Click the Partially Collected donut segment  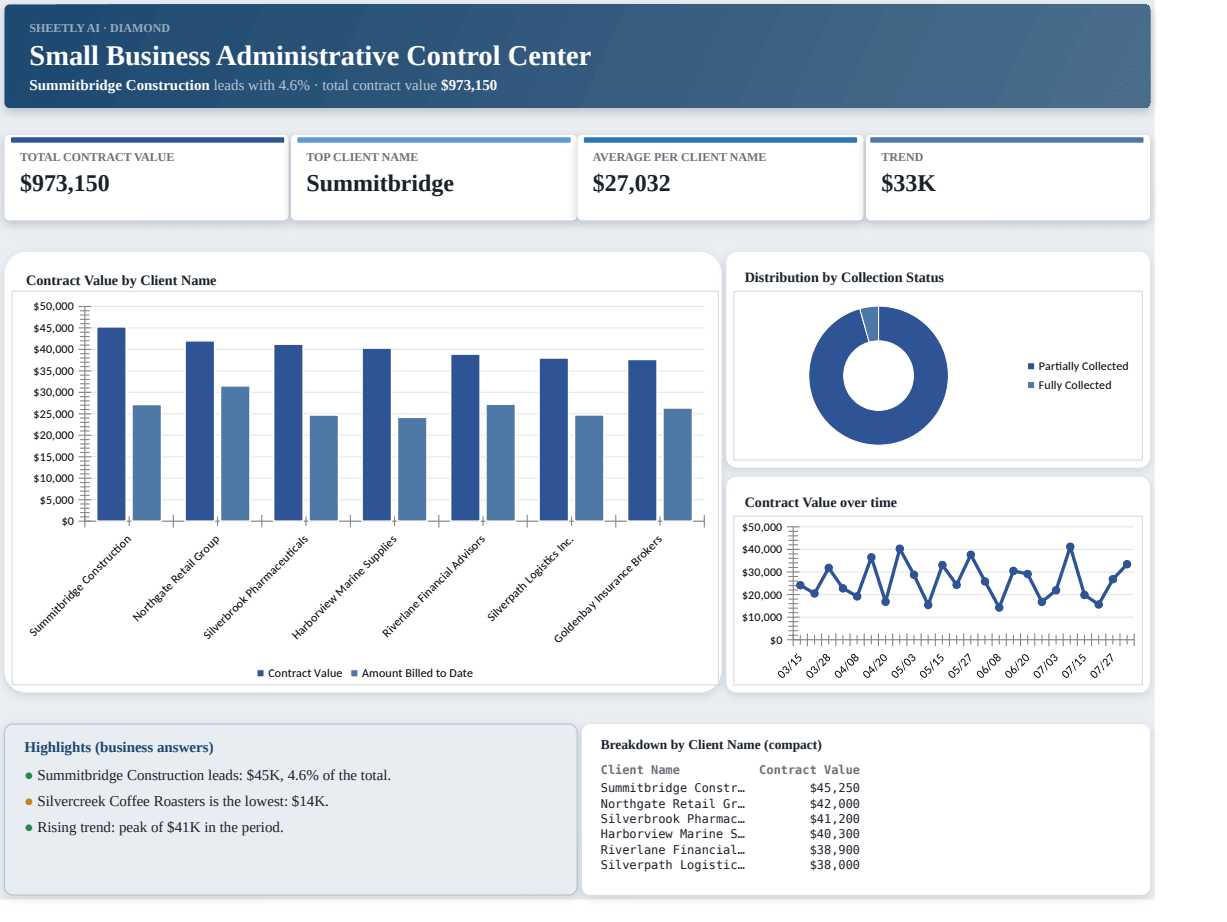click(878, 425)
